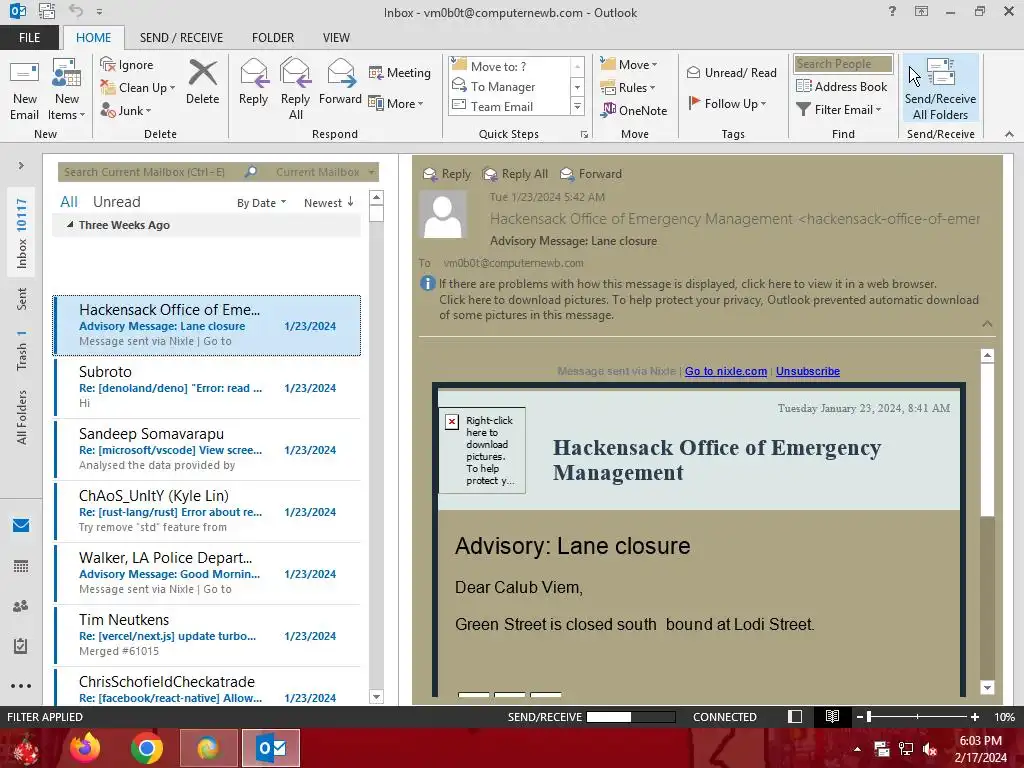Screen dimensions: 1024x768
Task: Open the New Items menu
Action: tap(67, 90)
